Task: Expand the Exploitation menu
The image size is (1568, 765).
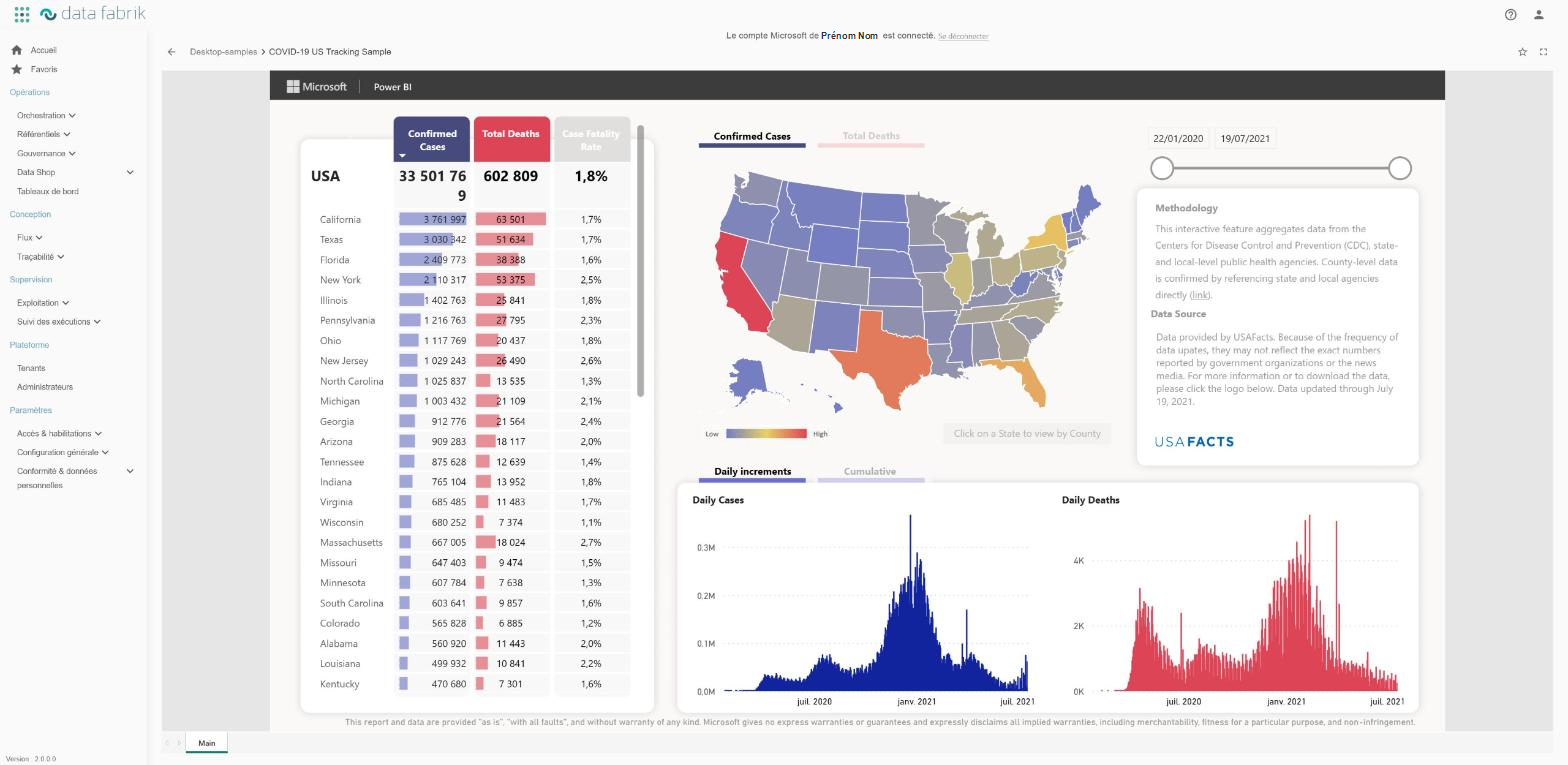Action: coord(43,302)
